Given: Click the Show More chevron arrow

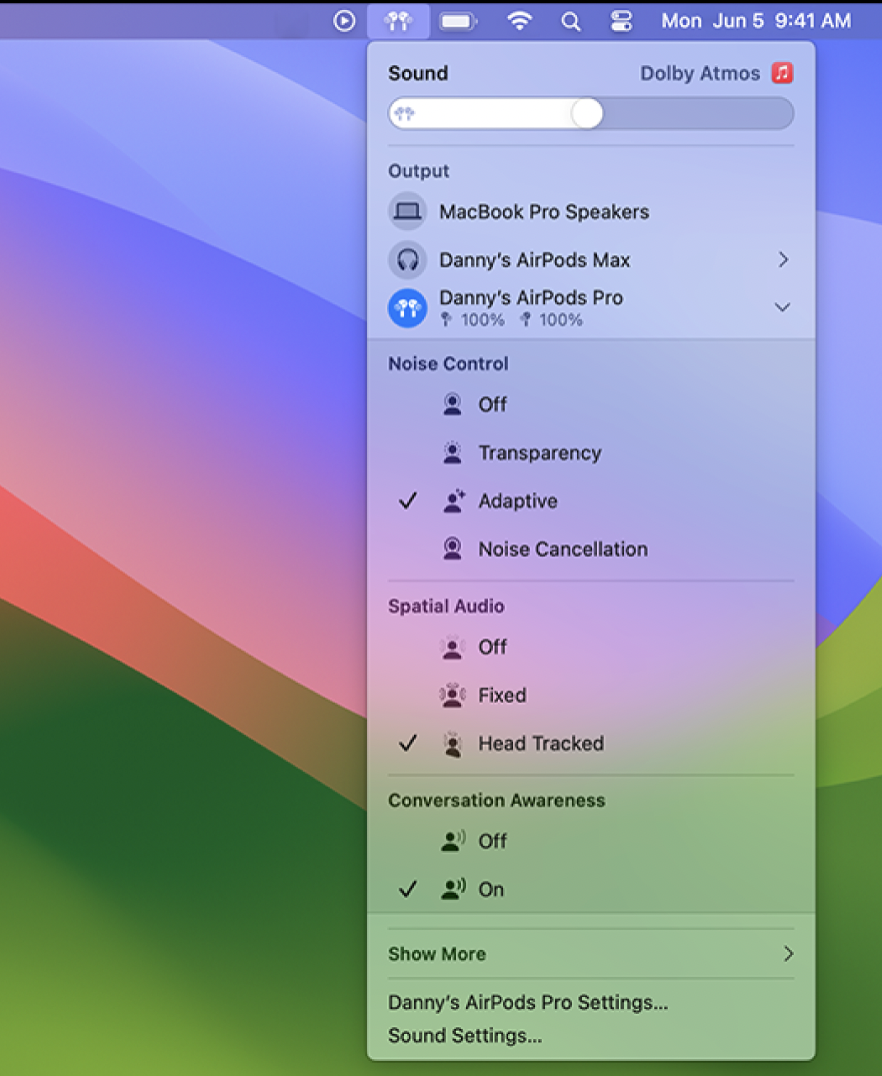Looking at the screenshot, I should coord(789,954).
